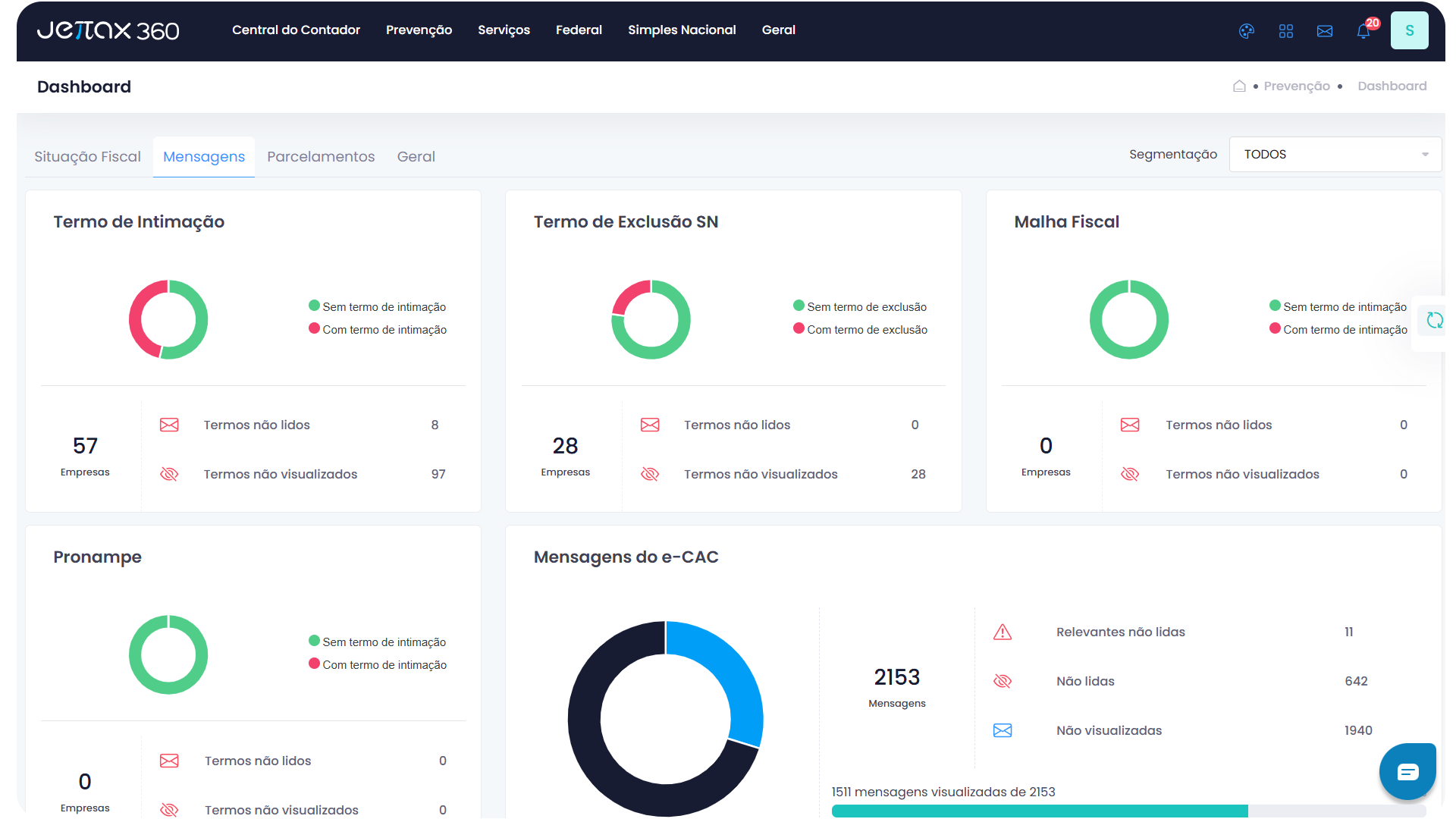Toggle 'Com termo de exclusão' legend

click(x=860, y=329)
